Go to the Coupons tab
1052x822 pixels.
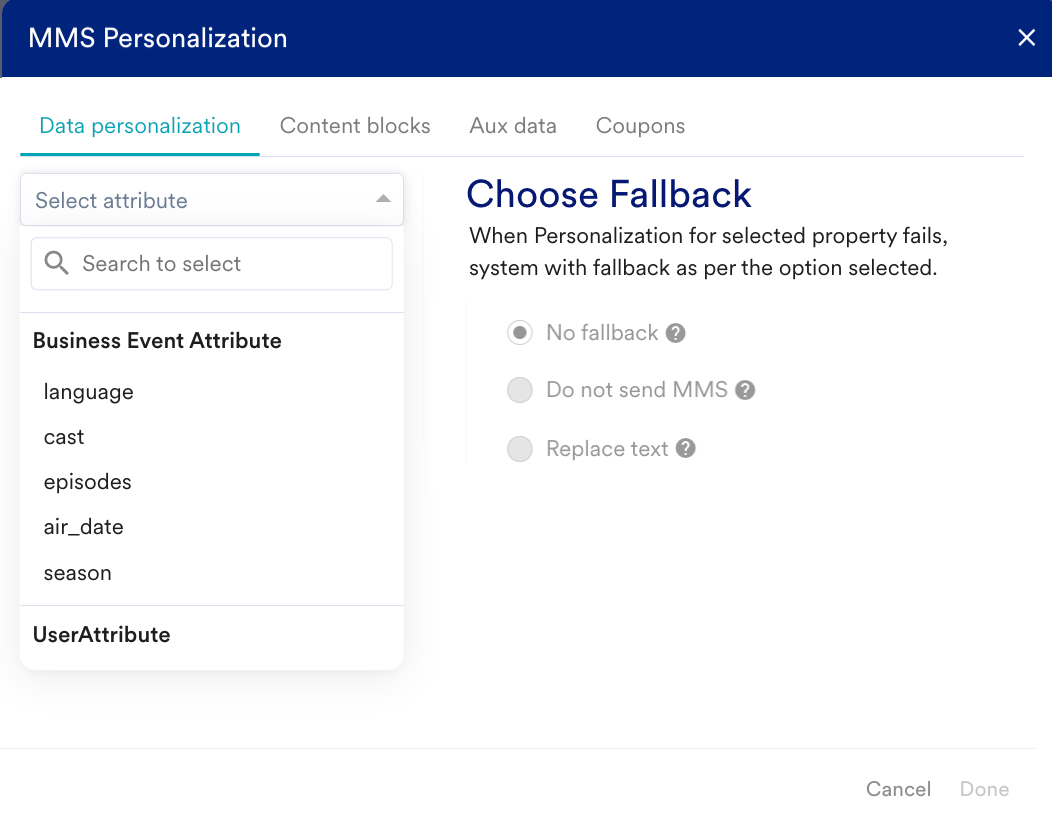(x=640, y=126)
